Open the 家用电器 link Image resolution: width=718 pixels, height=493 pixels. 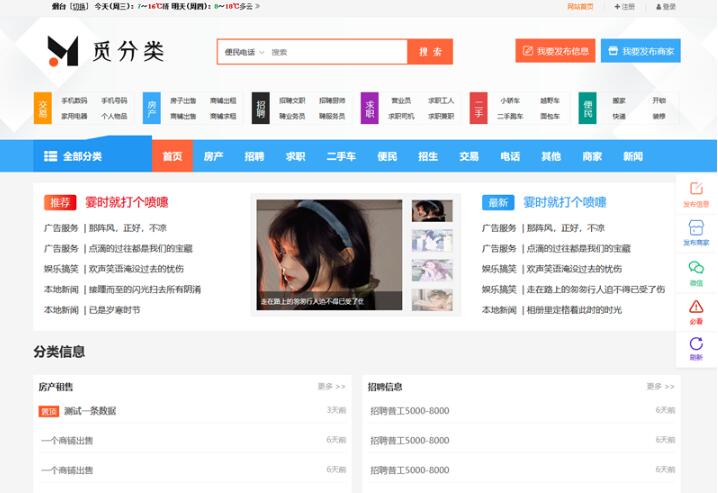click(x=74, y=116)
